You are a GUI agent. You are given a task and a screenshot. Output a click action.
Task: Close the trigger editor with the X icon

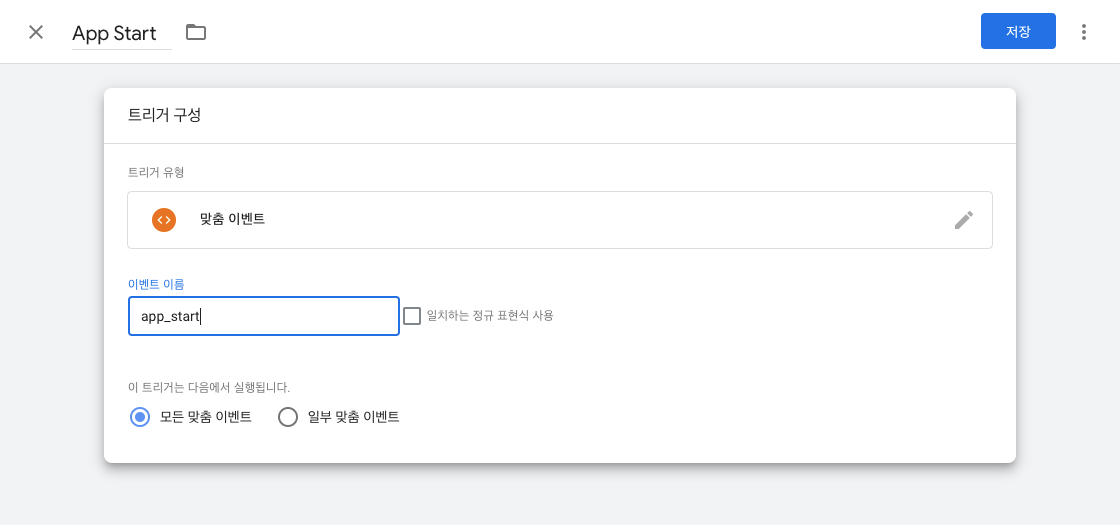coord(36,32)
